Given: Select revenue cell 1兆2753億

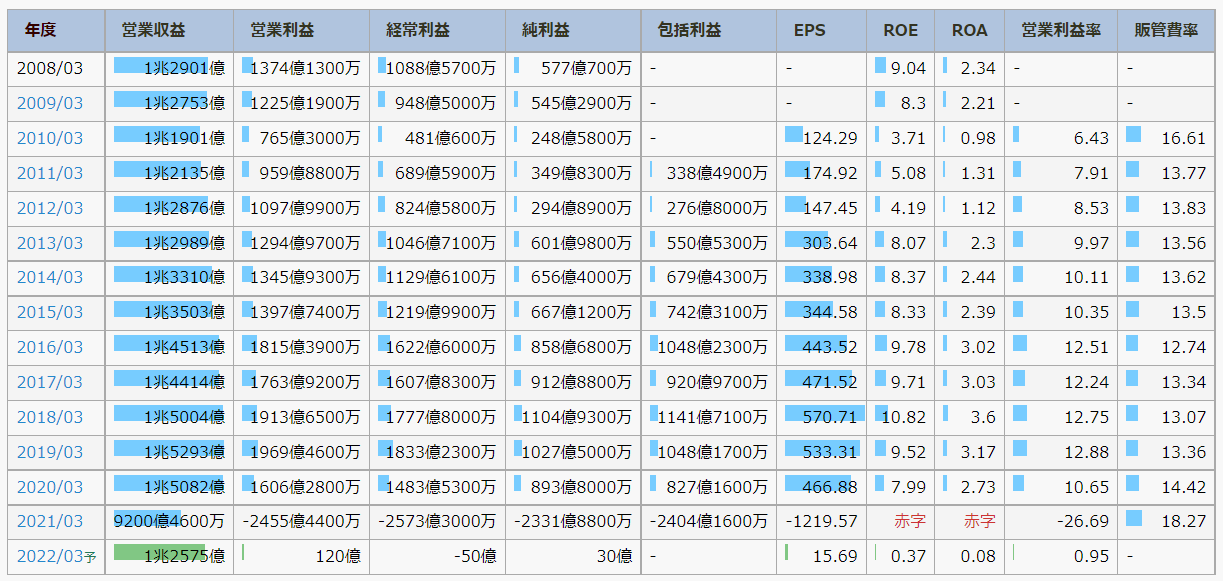Looking at the screenshot, I should point(169,103).
